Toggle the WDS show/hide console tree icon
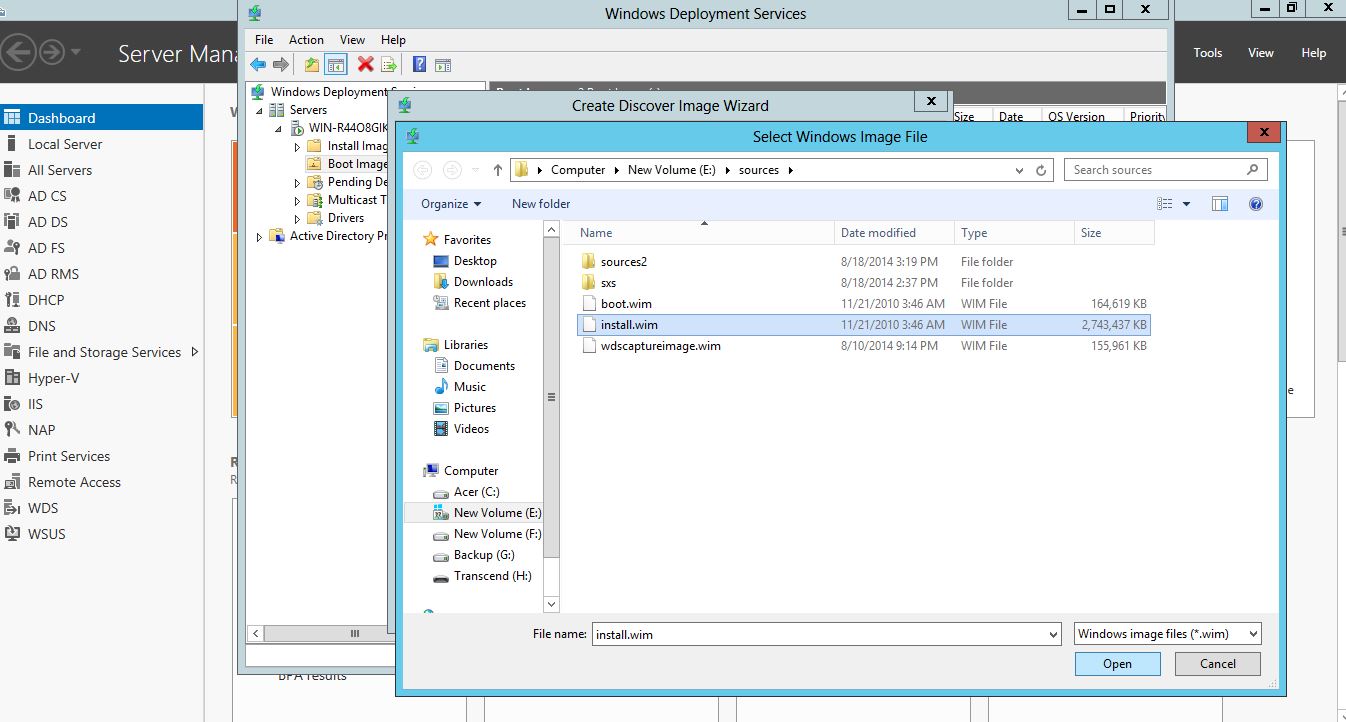Screen dimensions: 1346x722 (336, 65)
